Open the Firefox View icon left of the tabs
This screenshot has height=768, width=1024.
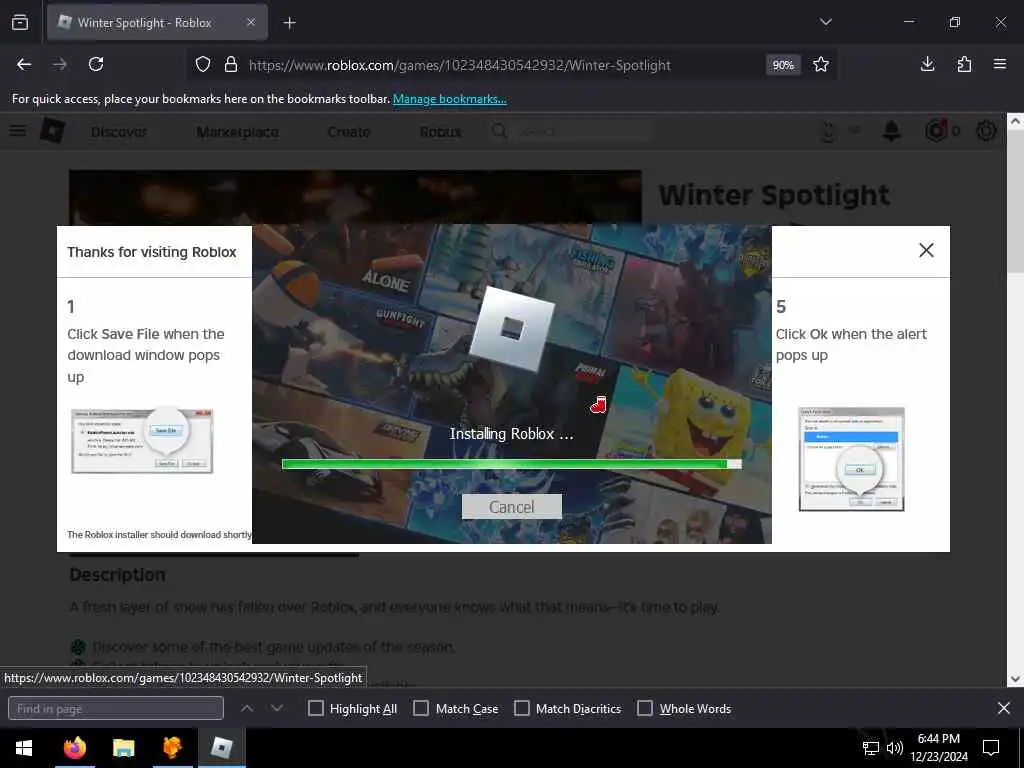point(20,22)
